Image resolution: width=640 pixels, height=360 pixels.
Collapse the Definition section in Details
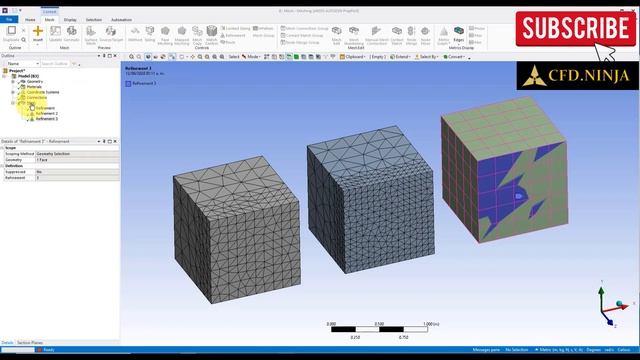pyautogui.click(x=2, y=166)
